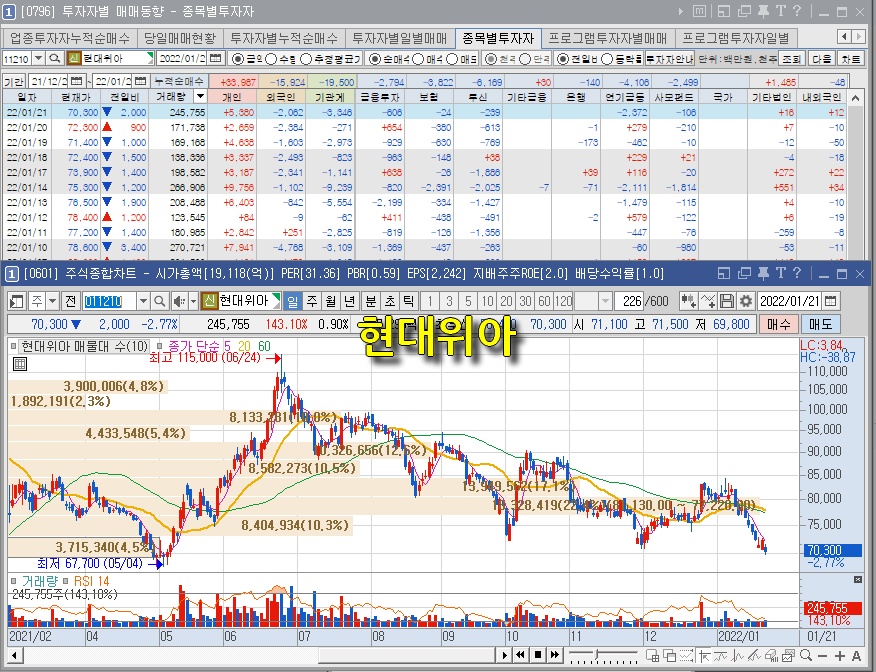
Task: Click the play arrow button in bottom bar
Action: (x=504, y=655)
